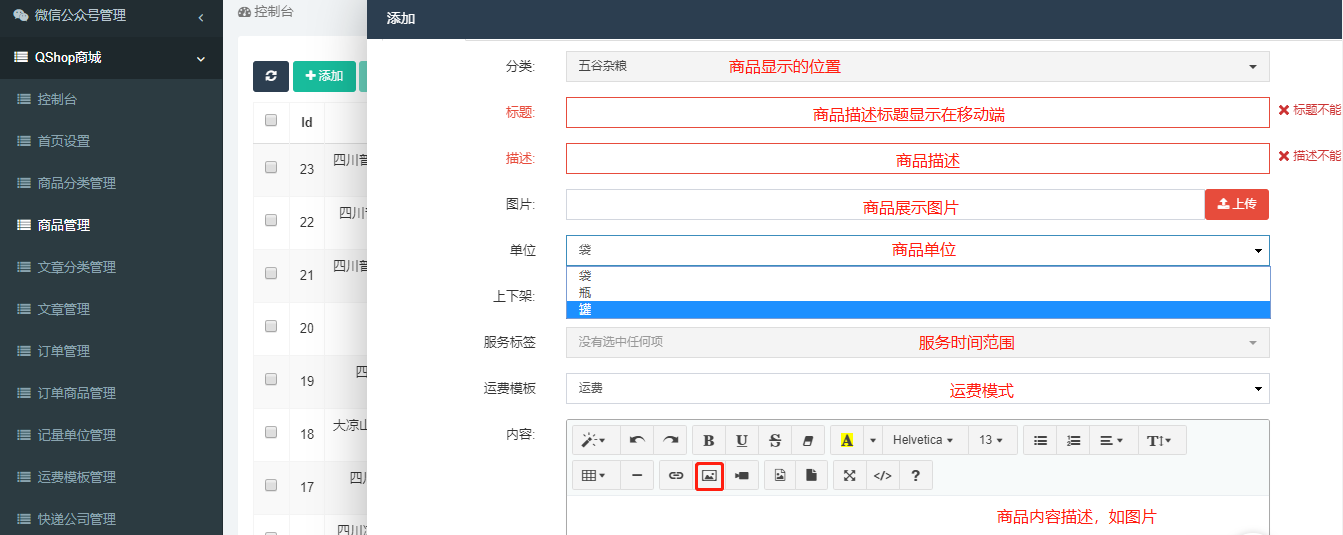Viewport: 1343px width, 535px height.
Task: Go to 商品分类管理 in the sidebar
Action: tap(77, 183)
